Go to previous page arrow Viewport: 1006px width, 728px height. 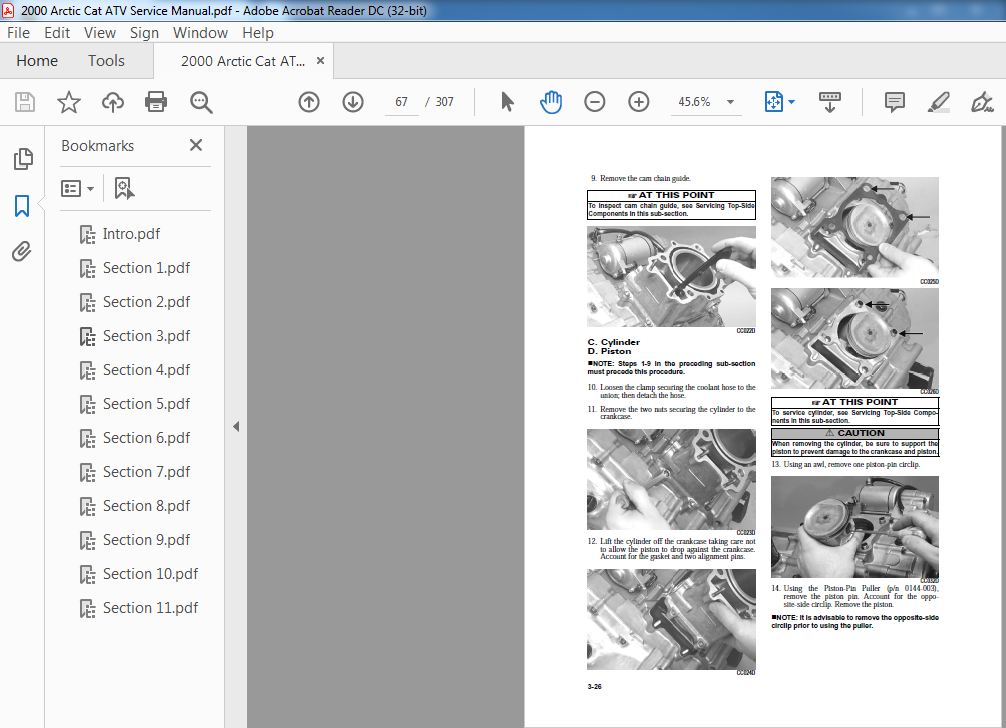pyautogui.click(x=309, y=102)
